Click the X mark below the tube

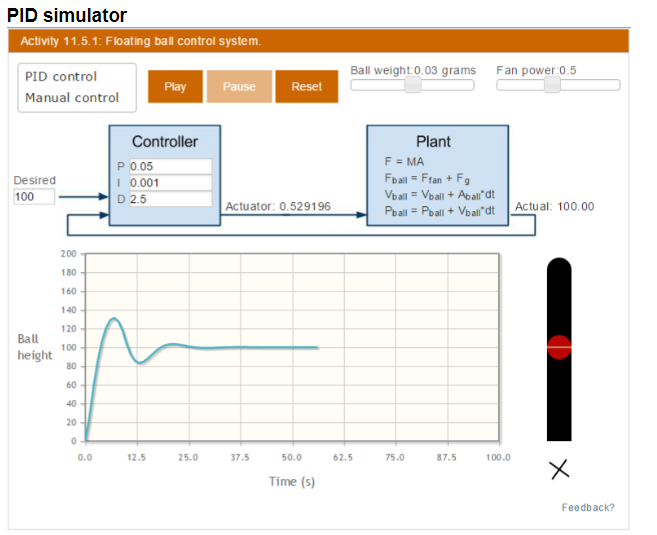559,469
